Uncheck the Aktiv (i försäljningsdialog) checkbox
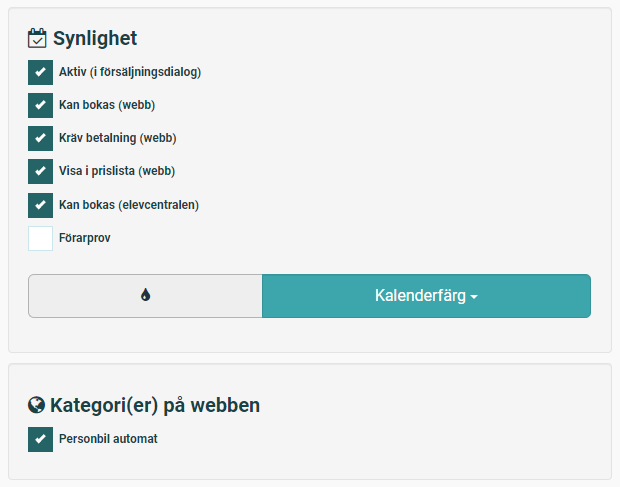This screenshot has height=487, width=620. tap(40, 72)
